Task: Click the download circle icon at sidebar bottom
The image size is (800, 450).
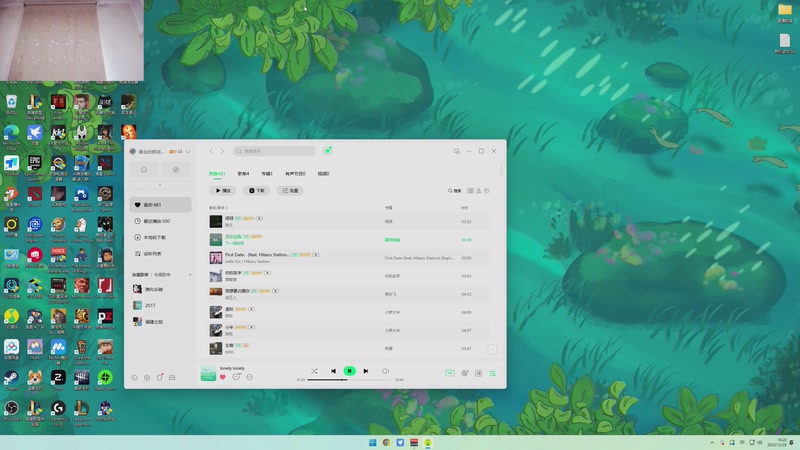Action: 134,378
